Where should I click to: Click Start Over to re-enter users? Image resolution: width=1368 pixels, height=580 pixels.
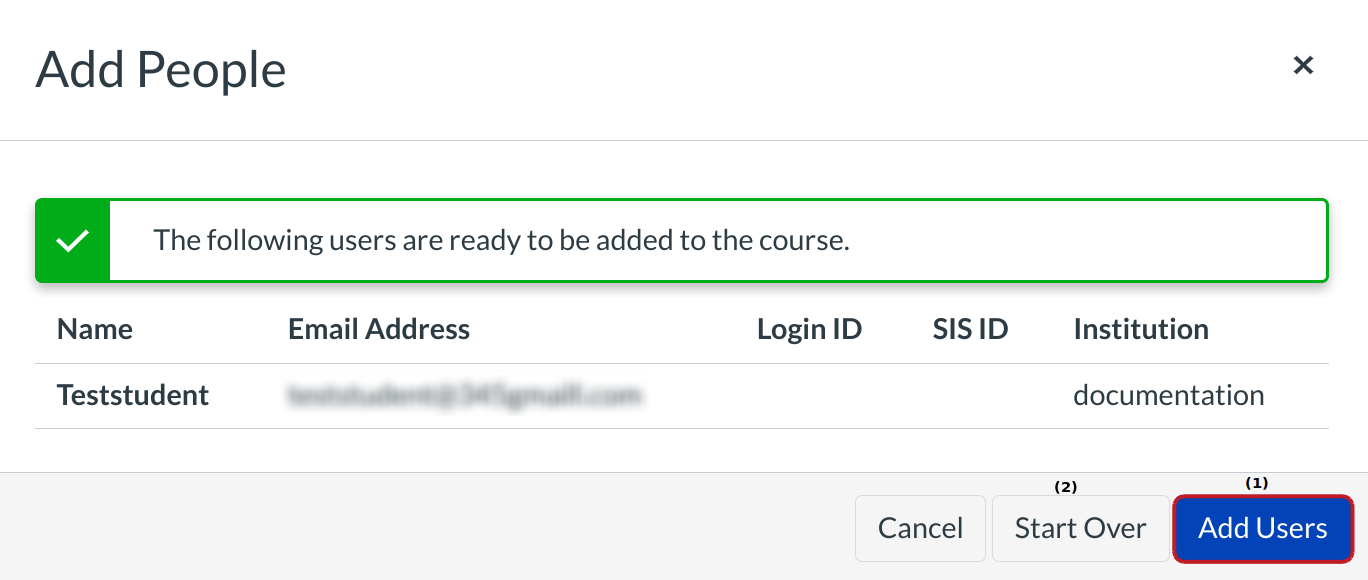1080,528
